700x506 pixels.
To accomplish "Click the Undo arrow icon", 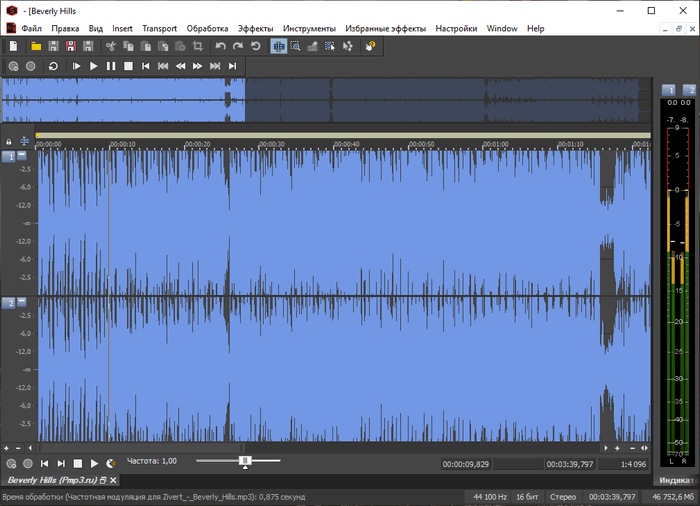I will point(220,46).
